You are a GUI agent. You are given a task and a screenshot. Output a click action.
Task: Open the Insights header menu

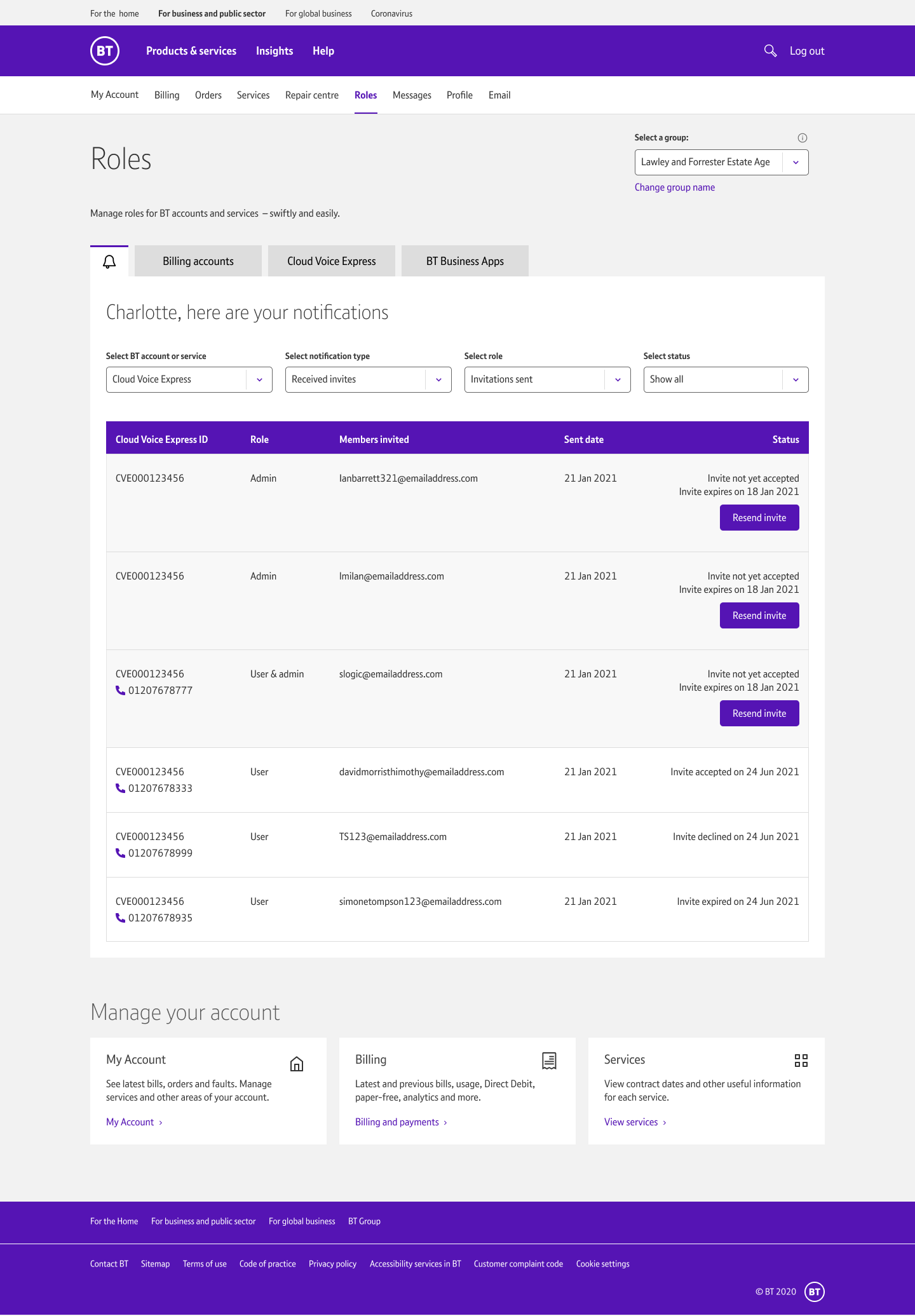click(274, 51)
